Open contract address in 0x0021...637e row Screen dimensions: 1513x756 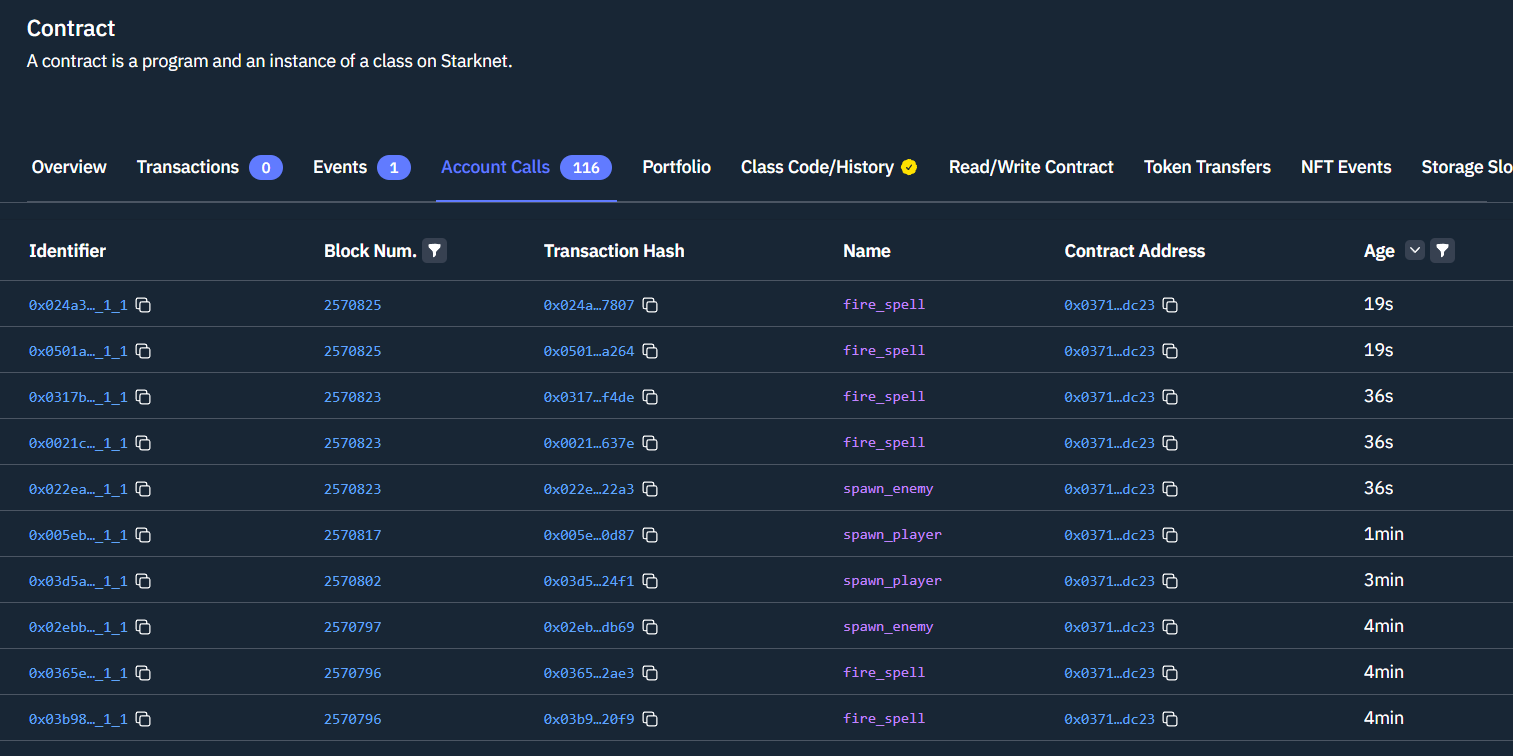[1109, 443]
